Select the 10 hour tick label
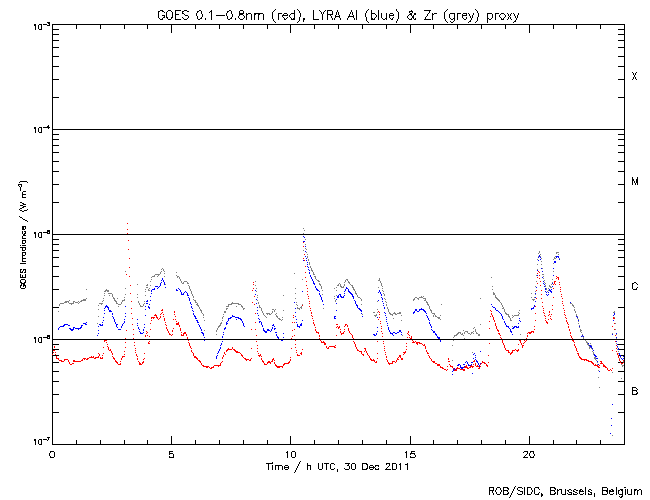Image resolution: width=650 pixels, height=500 pixels. pyautogui.click(x=290, y=453)
